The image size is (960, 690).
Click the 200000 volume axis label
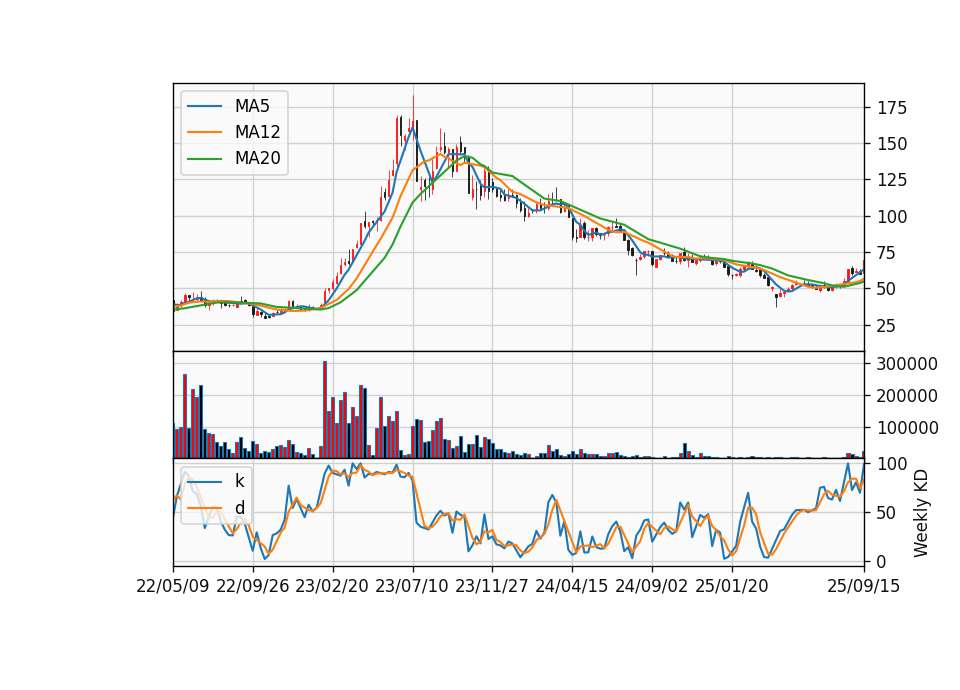coord(907,396)
